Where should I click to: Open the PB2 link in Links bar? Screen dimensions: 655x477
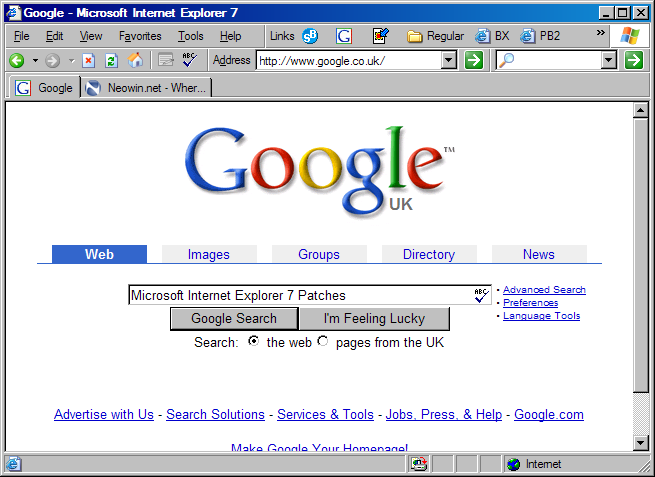[540, 36]
